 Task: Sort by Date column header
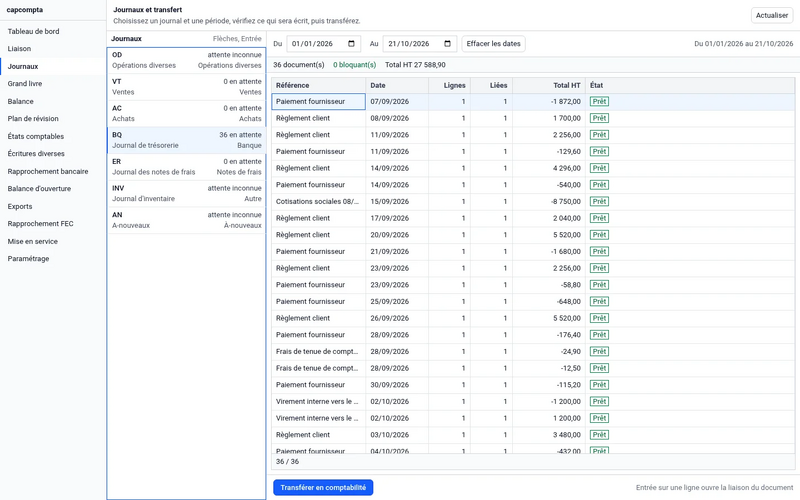(397, 85)
